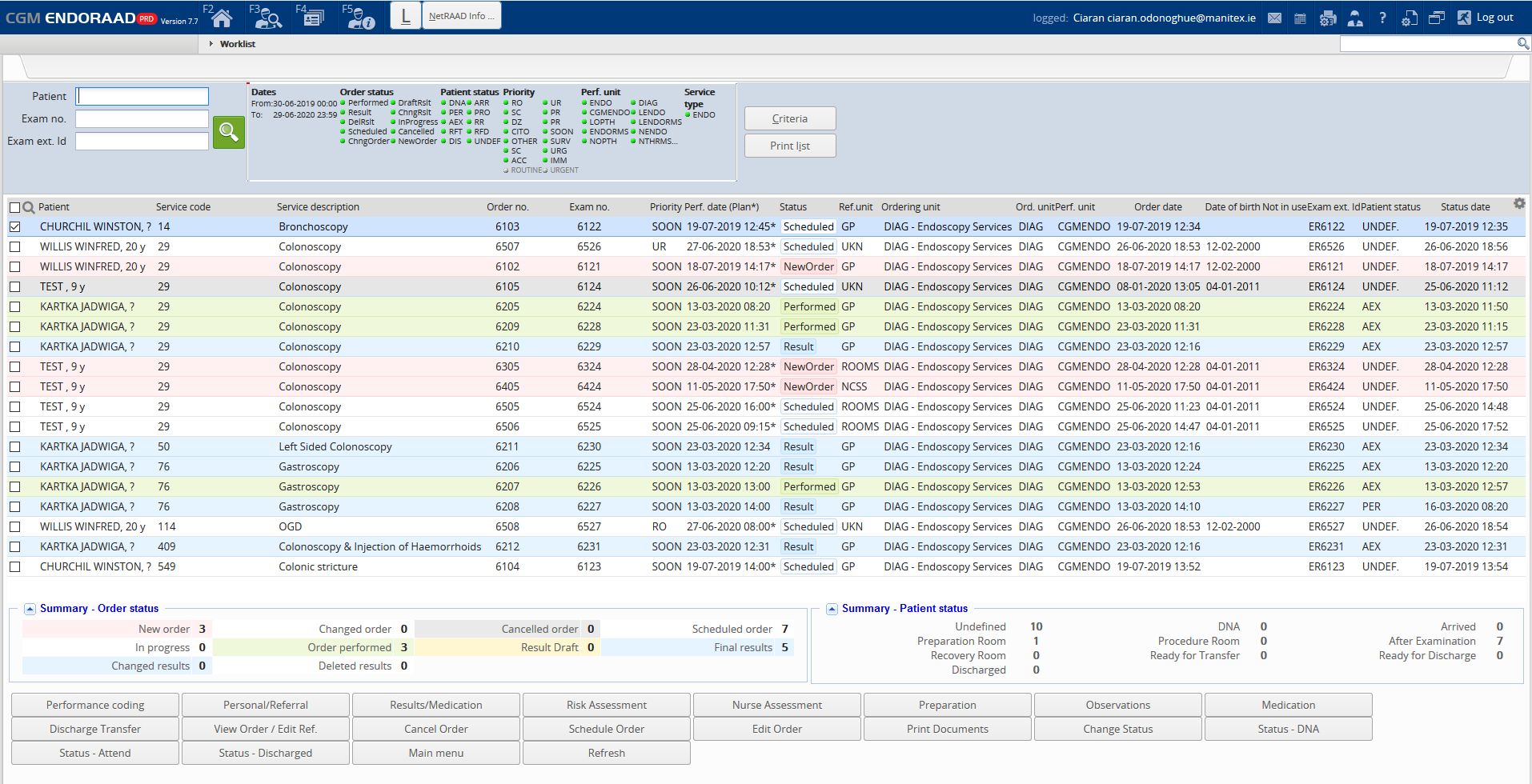Sort by Service description column header
Image resolution: width=1532 pixels, height=784 pixels.
pyautogui.click(x=318, y=207)
